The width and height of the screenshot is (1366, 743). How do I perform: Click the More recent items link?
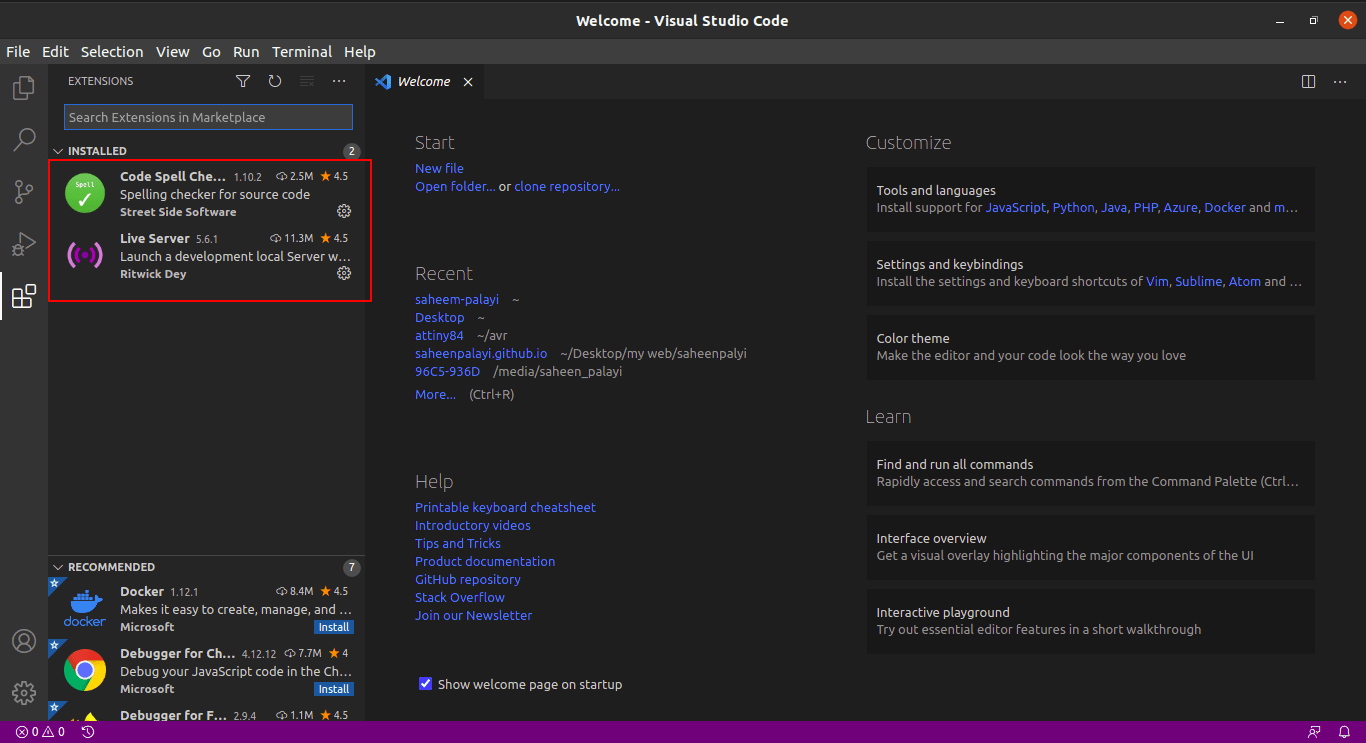(435, 394)
